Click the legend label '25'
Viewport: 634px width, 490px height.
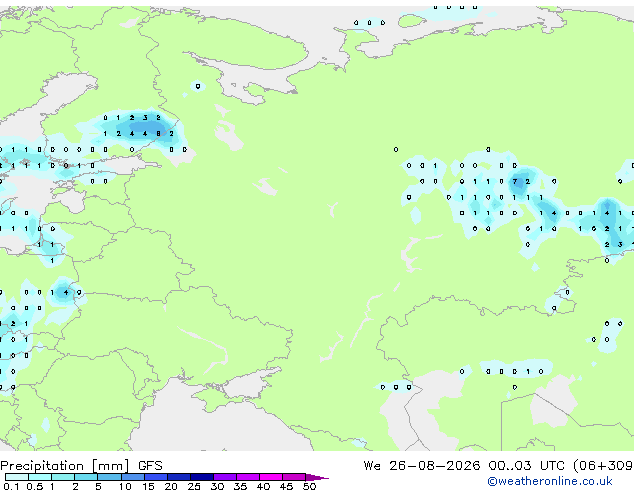pyautogui.click(x=194, y=486)
